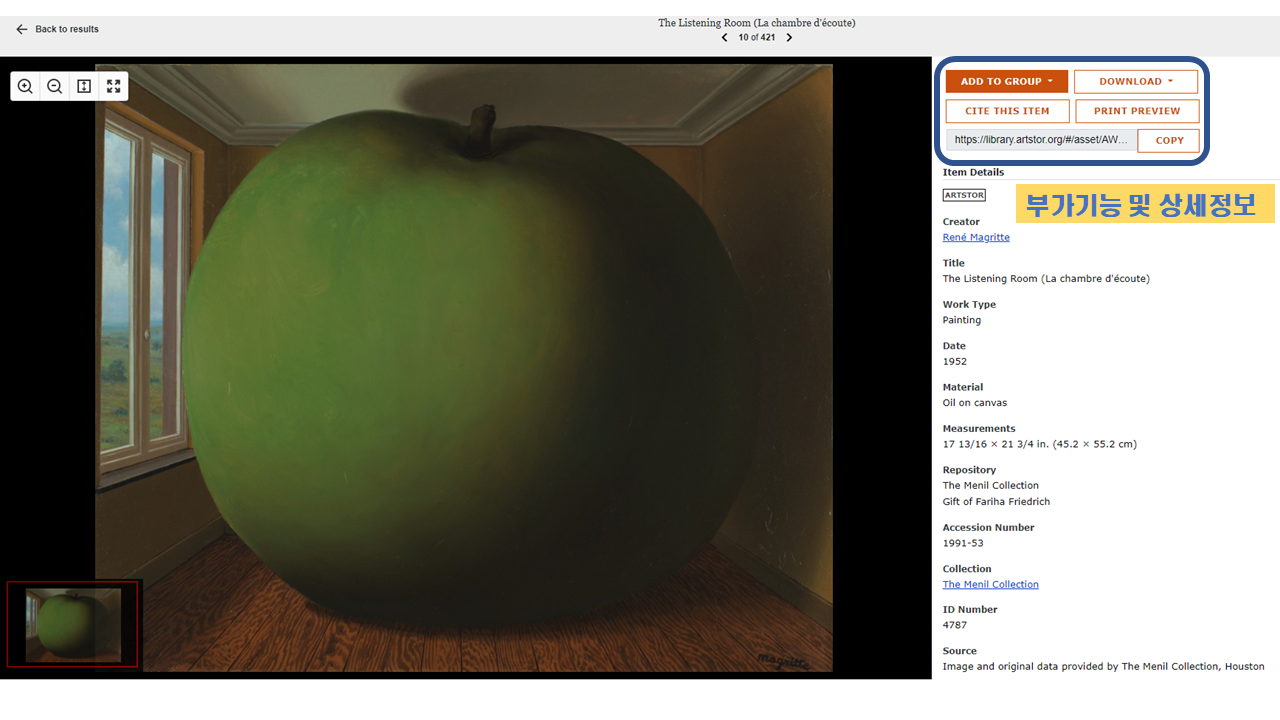
Task: Copy the asset URL
Action: pos(1169,141)
